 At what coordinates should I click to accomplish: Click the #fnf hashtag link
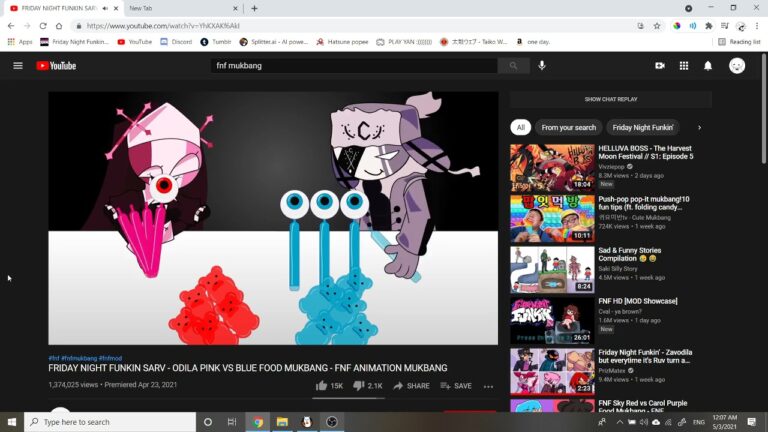tap(53, 358)
